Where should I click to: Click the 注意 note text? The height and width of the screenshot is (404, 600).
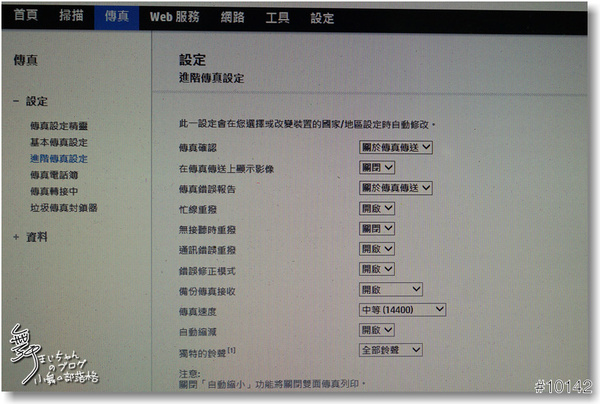[x=189, y=374]
